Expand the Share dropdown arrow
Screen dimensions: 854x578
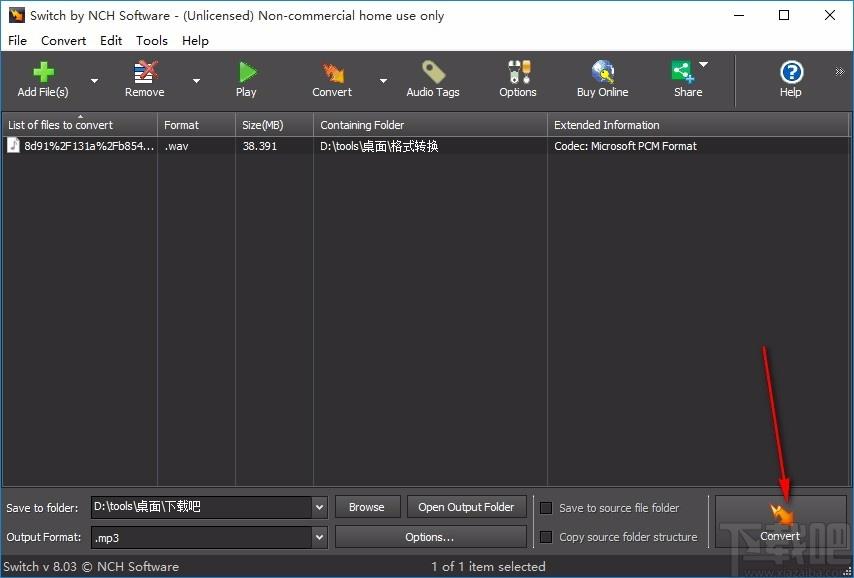point(704,64)
